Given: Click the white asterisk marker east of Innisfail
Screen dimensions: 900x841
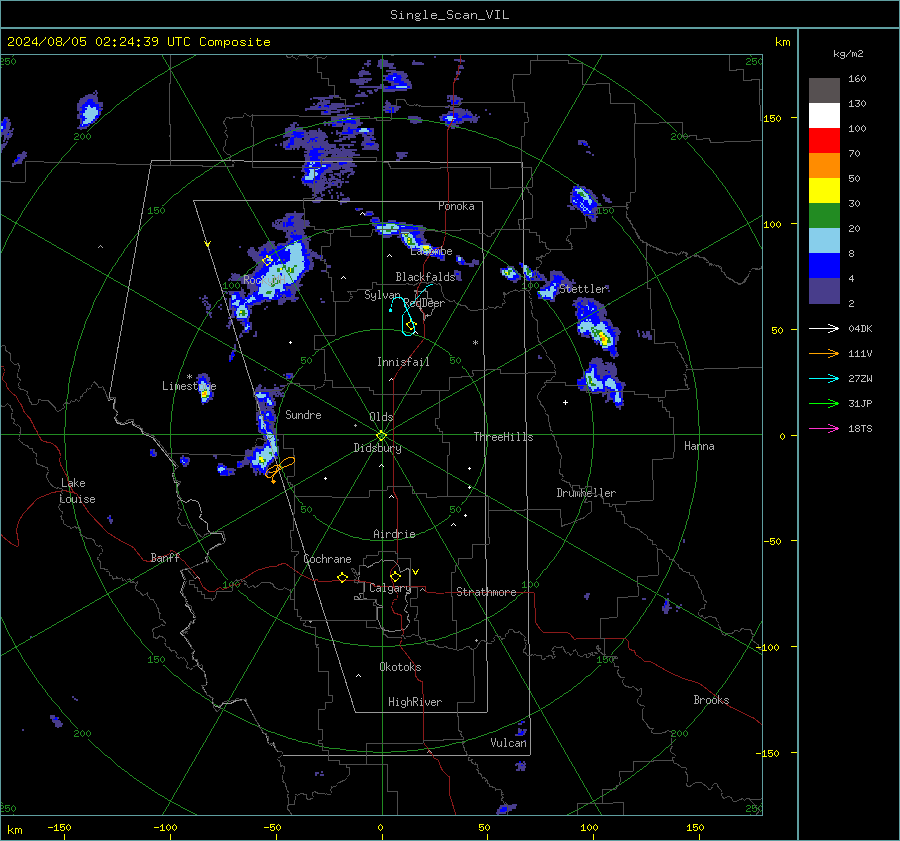Looking at the screenshot, I should point(475,343).
